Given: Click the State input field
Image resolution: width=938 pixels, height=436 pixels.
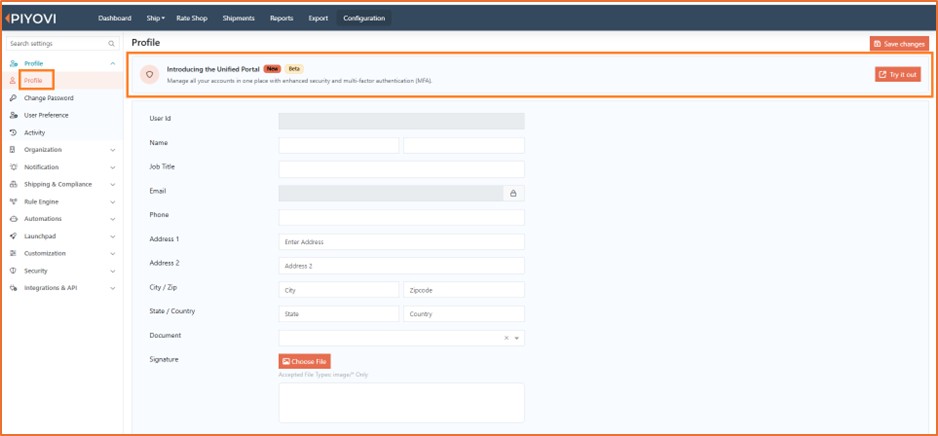Looking at the screenshot, I should coord(339,314).
